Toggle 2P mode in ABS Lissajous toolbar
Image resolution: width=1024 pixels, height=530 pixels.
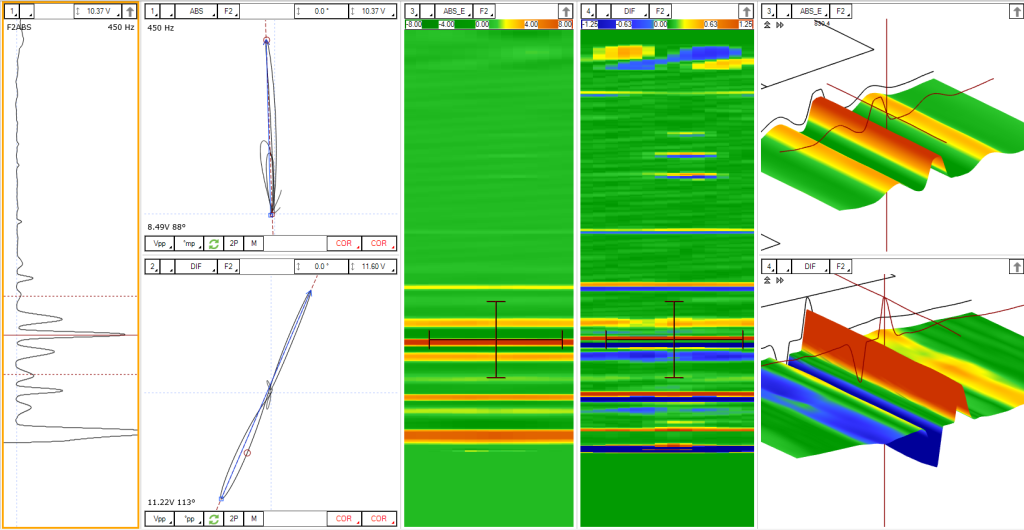point(233,243)
